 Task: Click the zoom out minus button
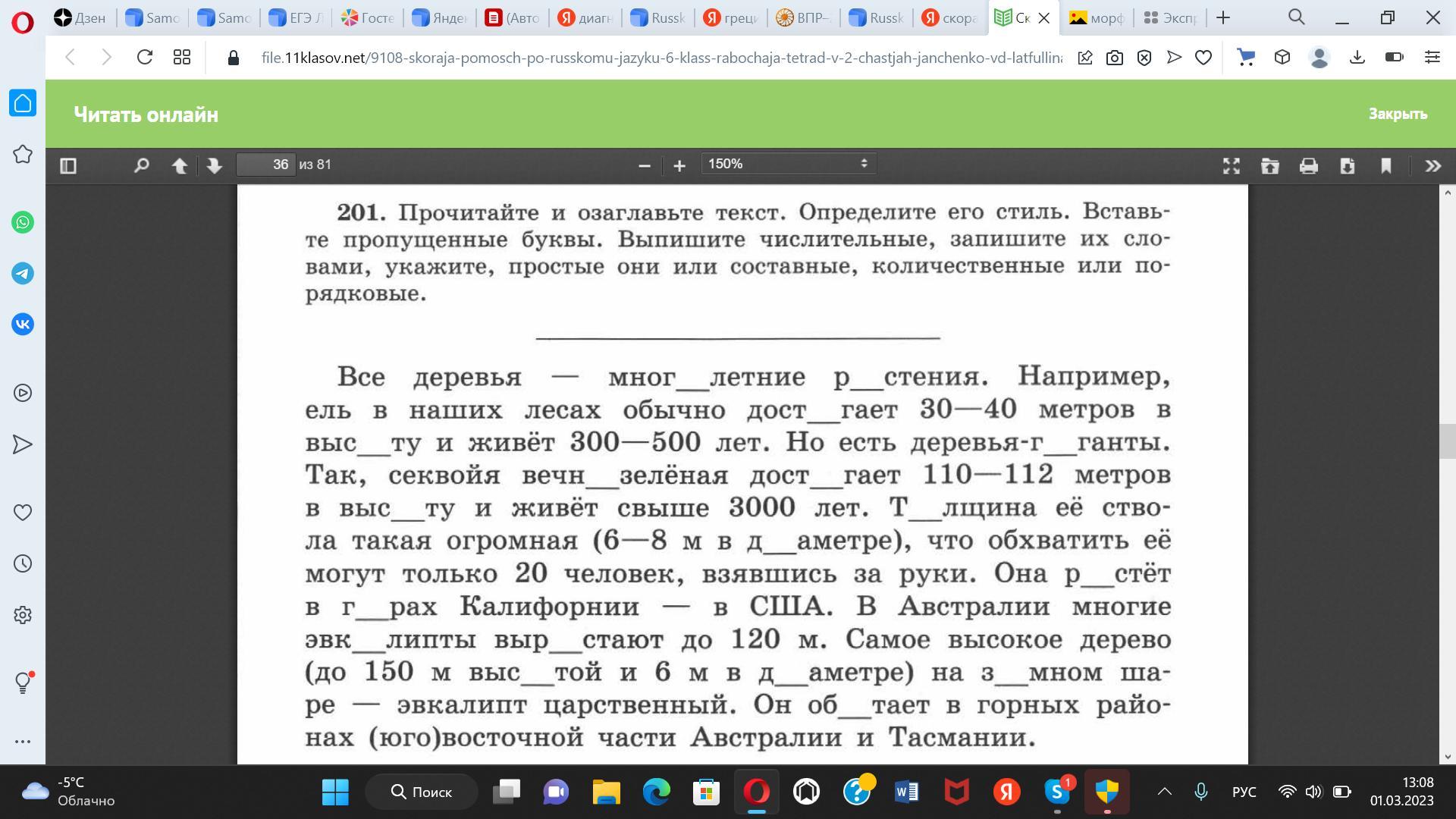[645, 165]
